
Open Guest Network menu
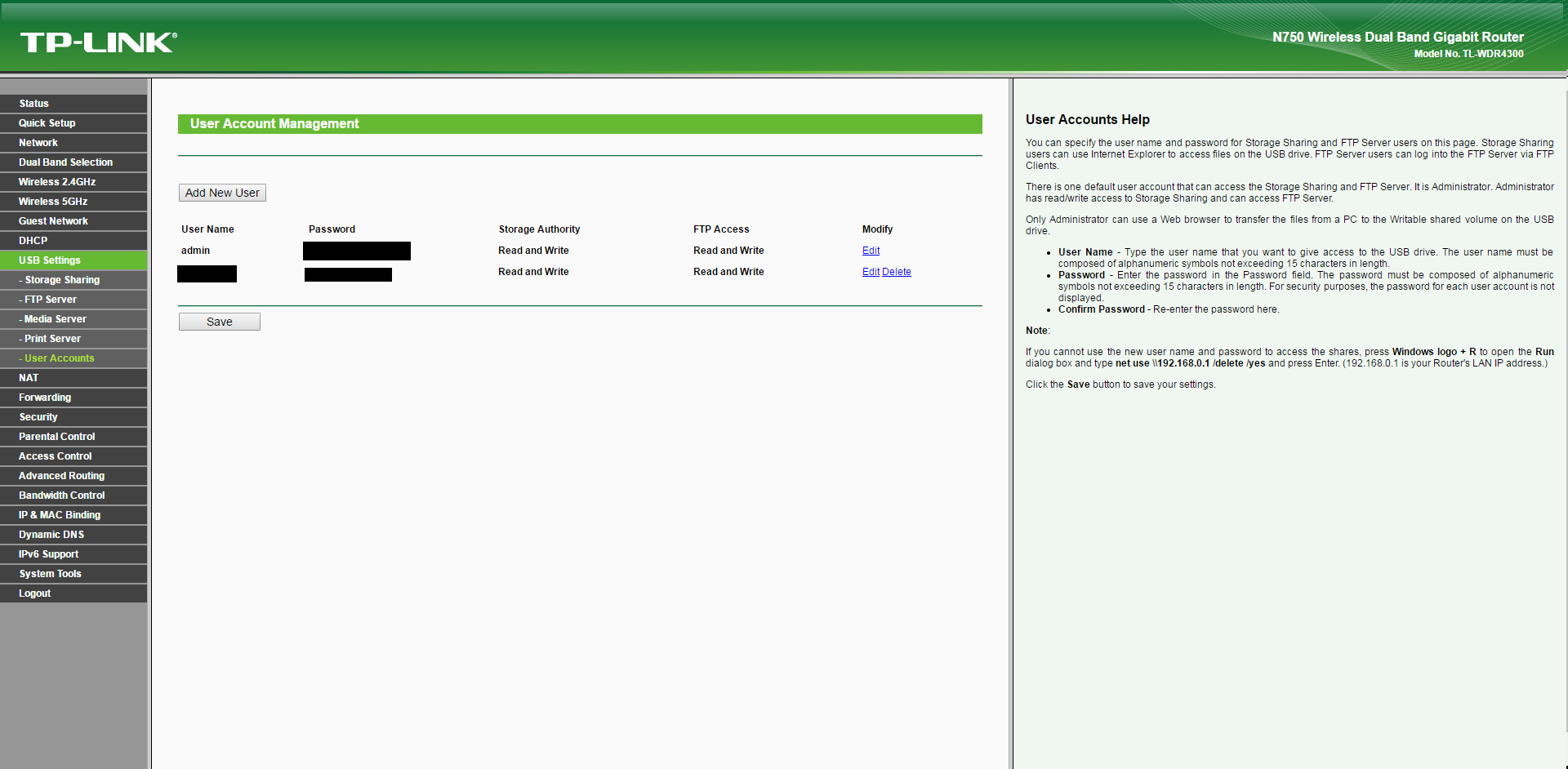pyautogui.click(x=73, y=221)
